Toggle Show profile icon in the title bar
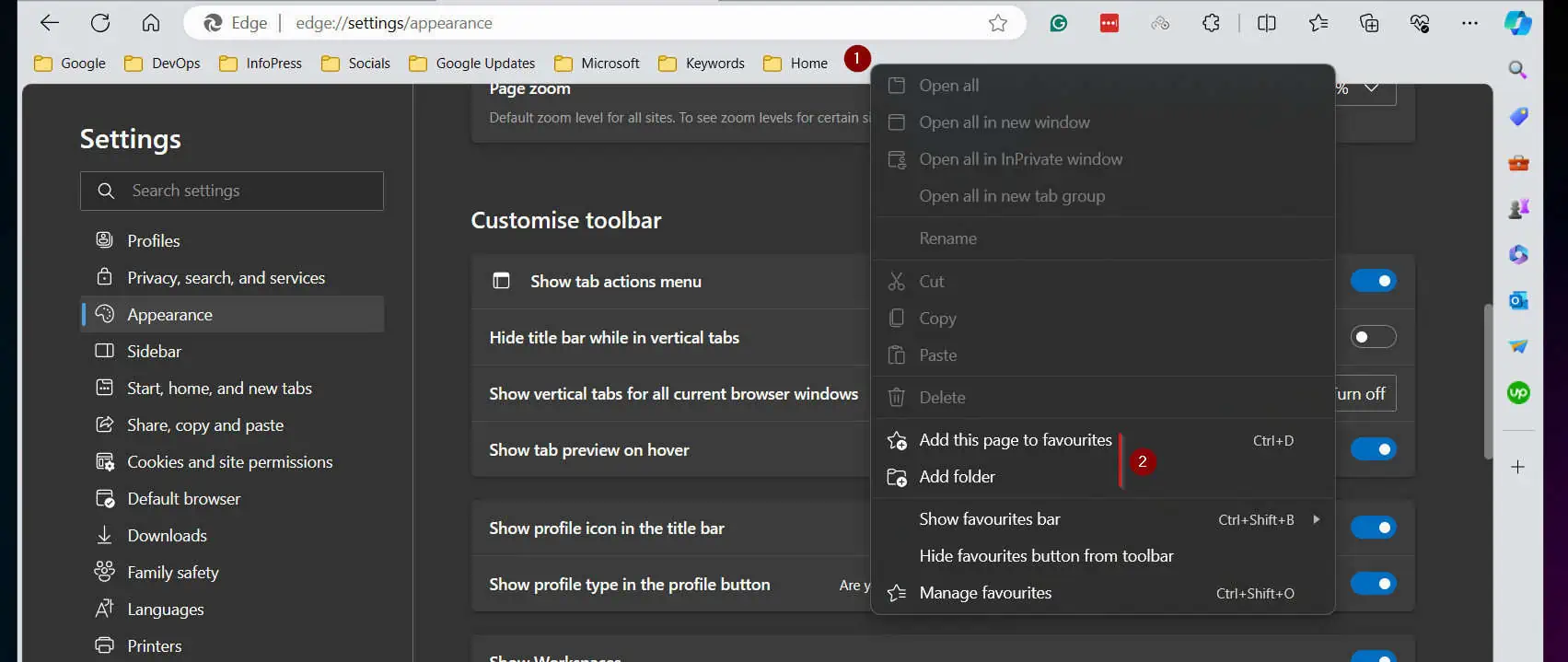 coord(1373,528)
